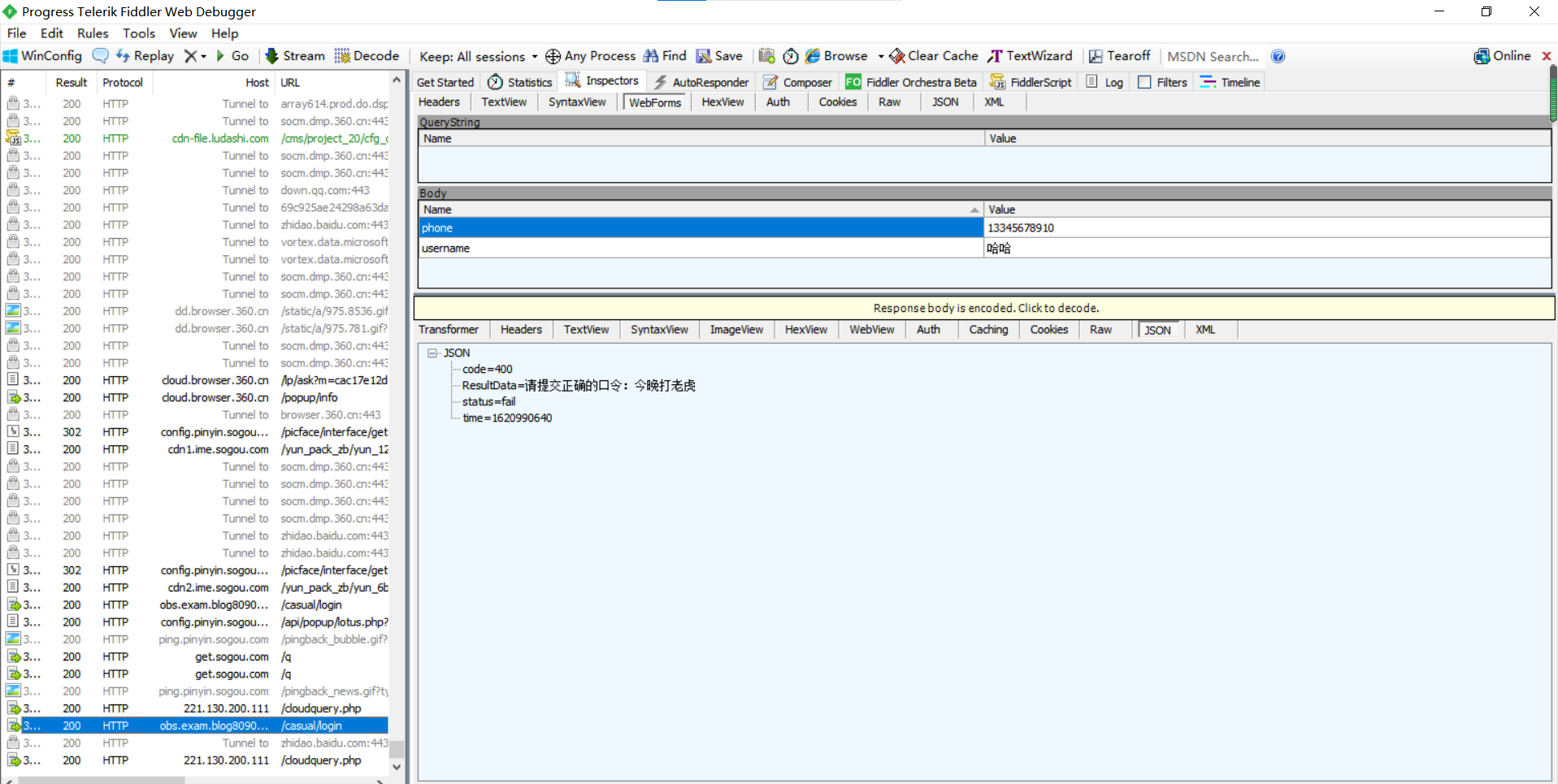Open the Log tab
This screenshot has height=784, width=1558.
1104,82
